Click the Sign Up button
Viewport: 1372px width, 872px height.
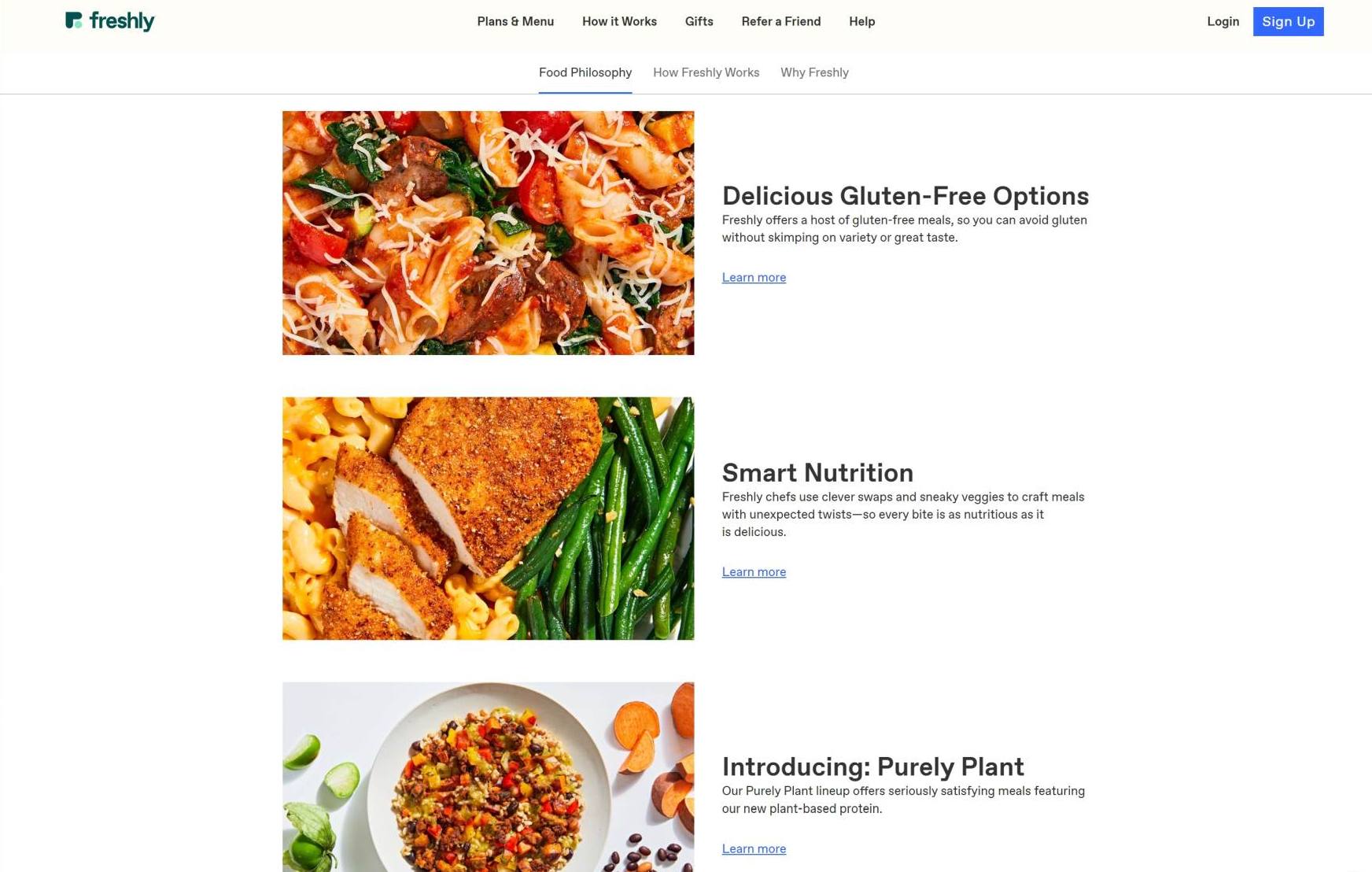pos(1288,21)
